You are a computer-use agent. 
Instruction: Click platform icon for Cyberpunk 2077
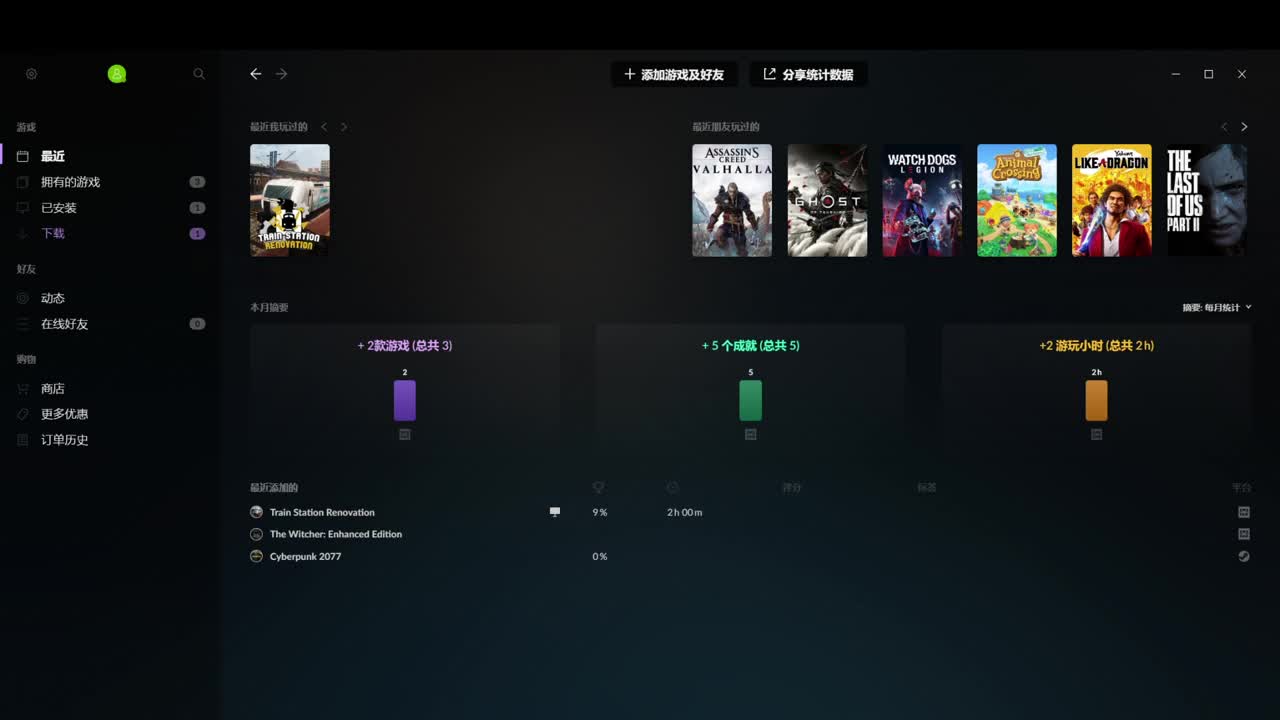tap(1244, 556)
